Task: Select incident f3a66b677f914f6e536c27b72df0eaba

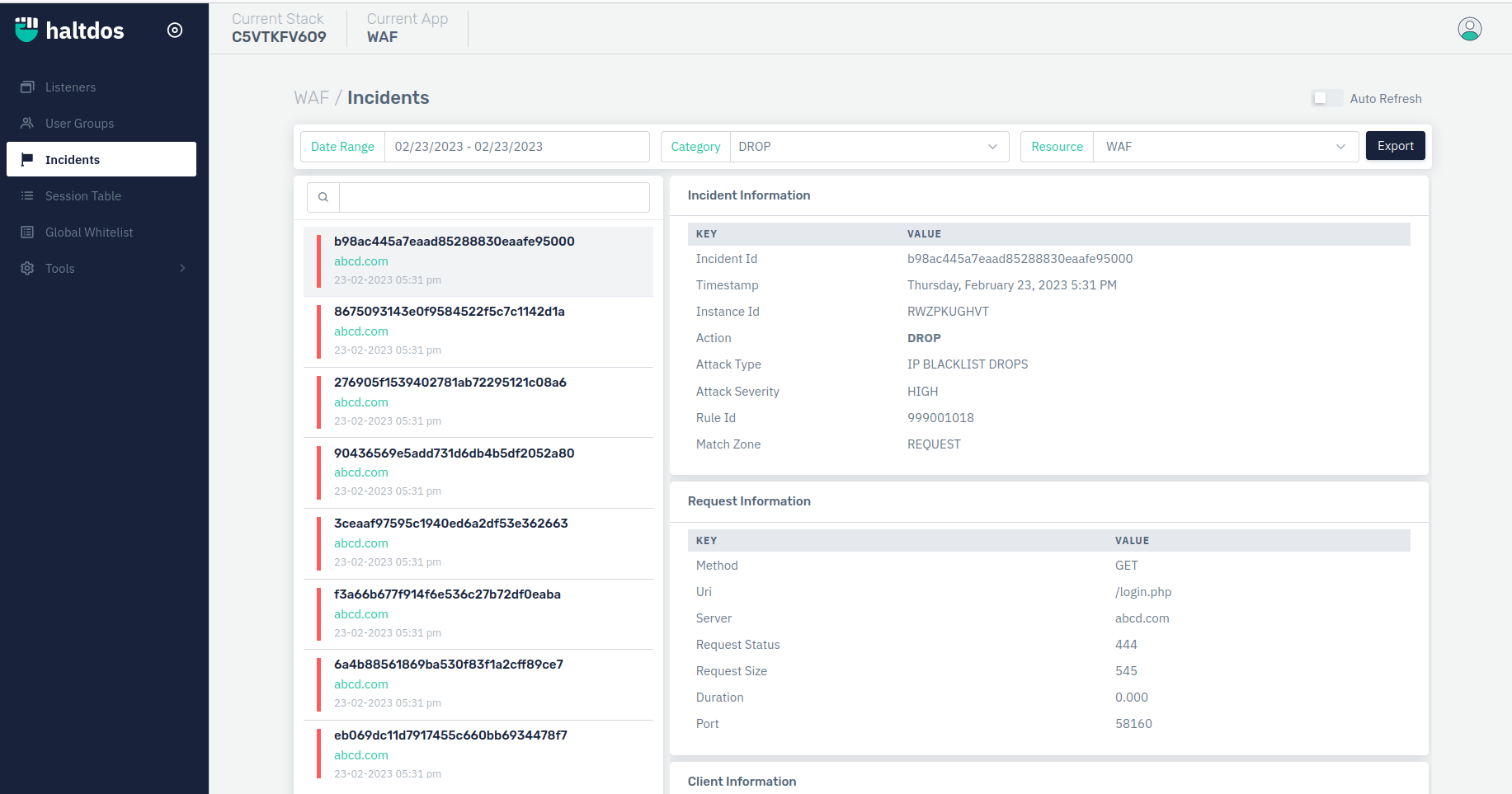Action: (x=478, y=614)
